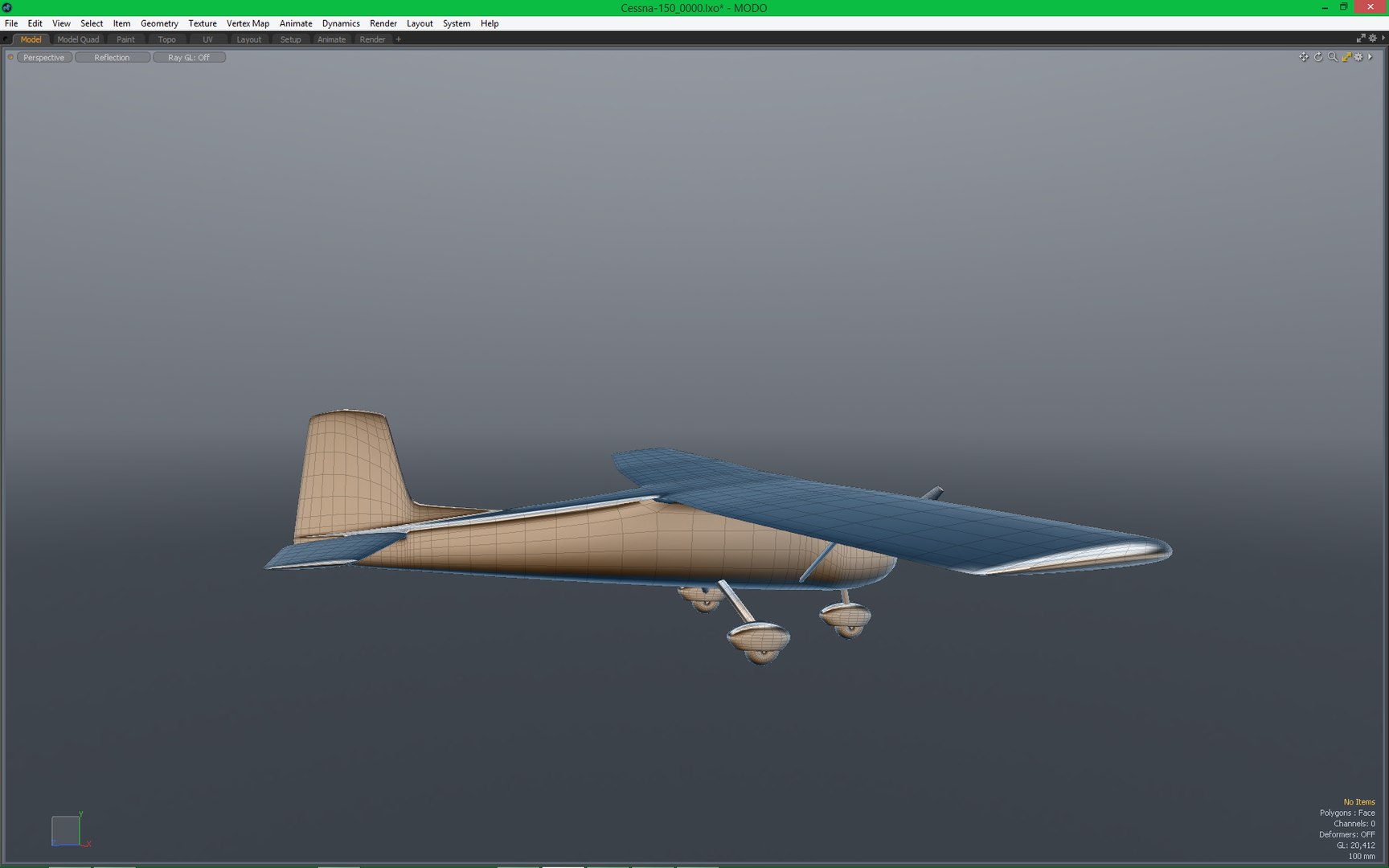Open the Render menu in the menu bar
Viewport: 1389px width, 868px height.
click(x=383, y=23)
